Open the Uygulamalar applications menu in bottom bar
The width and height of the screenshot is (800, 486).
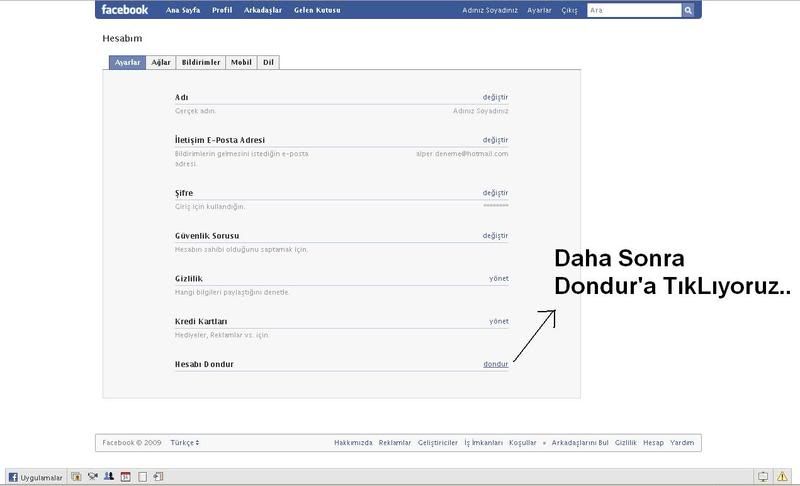coord(36,477)
